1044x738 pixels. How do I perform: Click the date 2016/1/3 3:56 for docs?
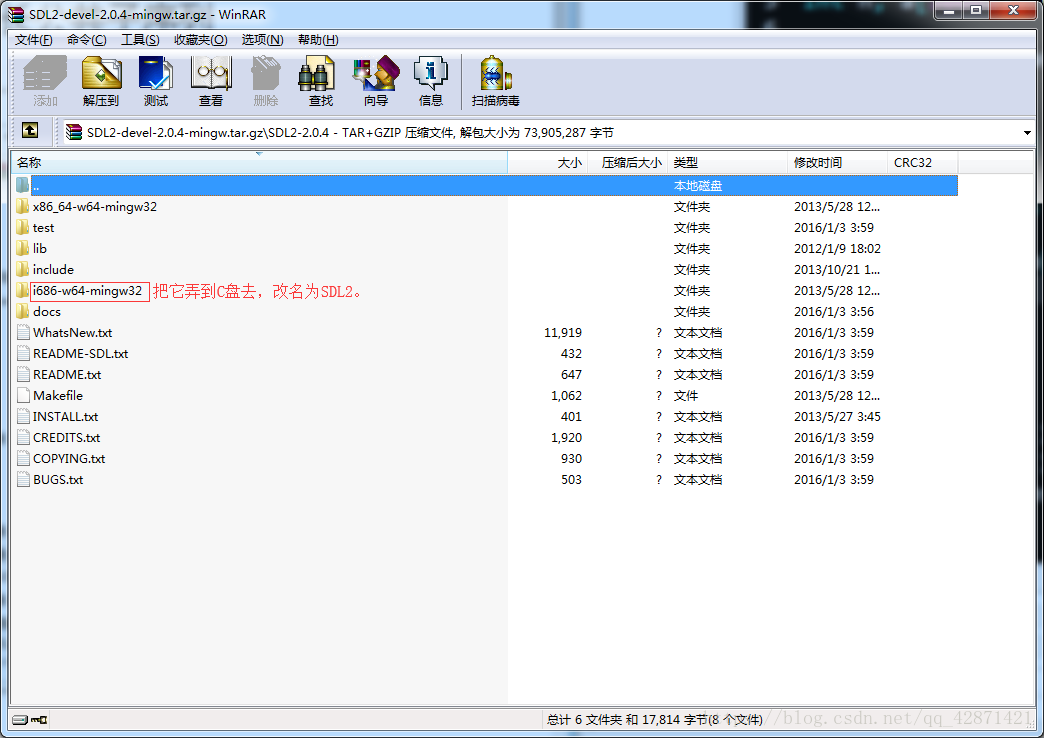pyautogui.click(x=834, y=312)
